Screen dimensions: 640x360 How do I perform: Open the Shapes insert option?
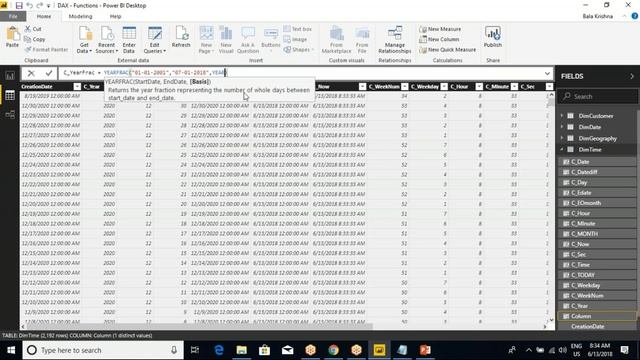coord(298,49)
